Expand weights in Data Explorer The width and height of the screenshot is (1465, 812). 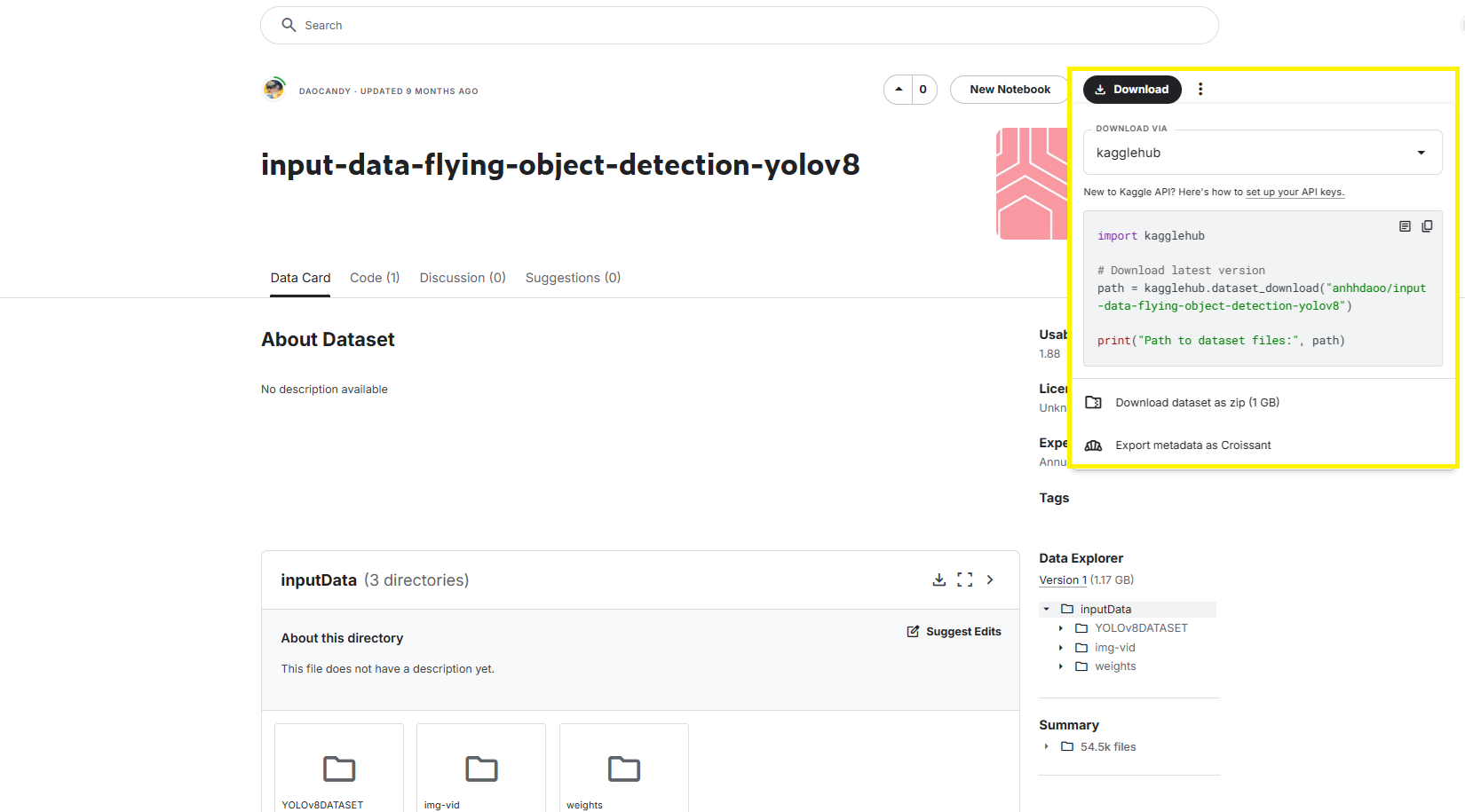click(x=1061, y=666)
